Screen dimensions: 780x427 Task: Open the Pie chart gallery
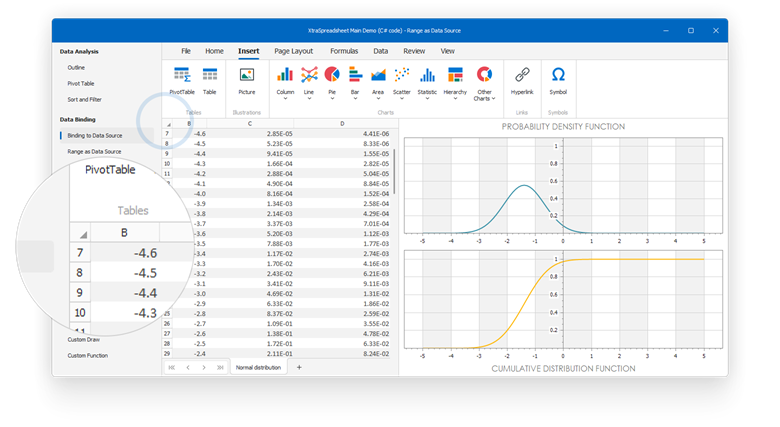[x=332, y=84]
